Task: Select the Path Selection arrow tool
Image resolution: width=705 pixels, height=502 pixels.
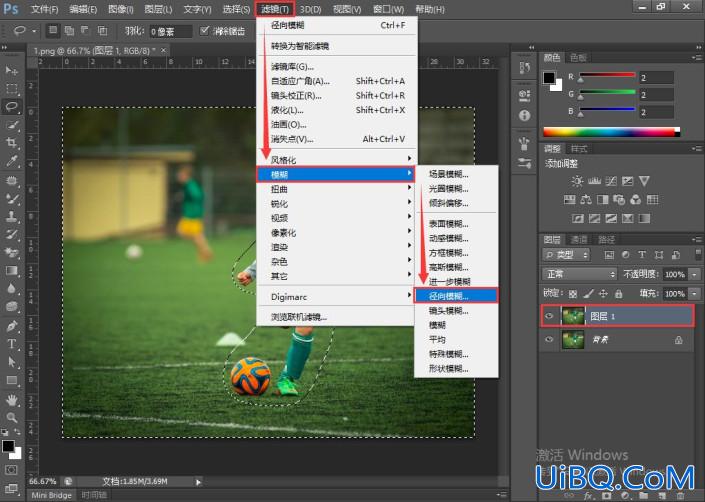Action: 12,362
